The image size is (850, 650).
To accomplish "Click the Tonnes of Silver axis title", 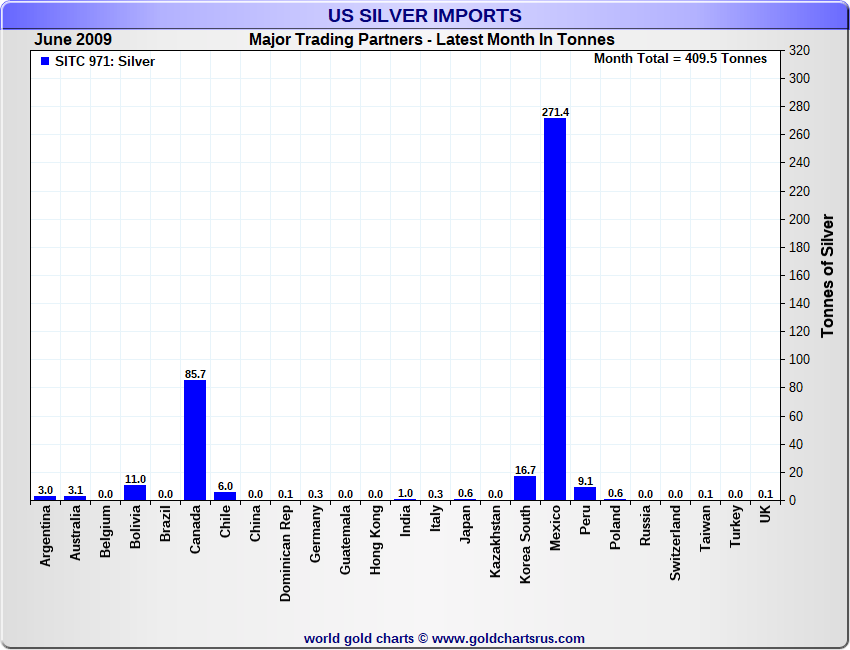I will pyautogui.click(x=827, y=275).
